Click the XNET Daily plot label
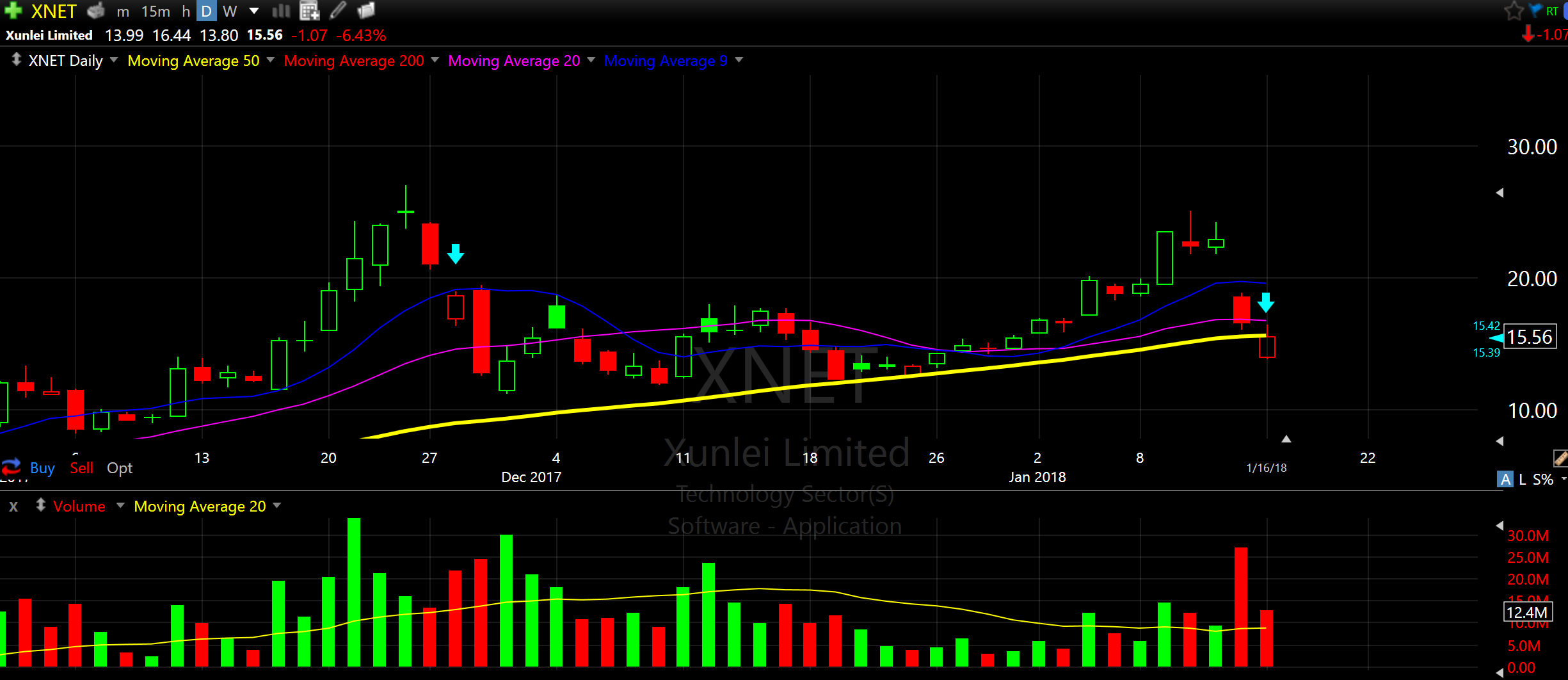This screenshot has width=1568, height=680. (x=65, y=61)
